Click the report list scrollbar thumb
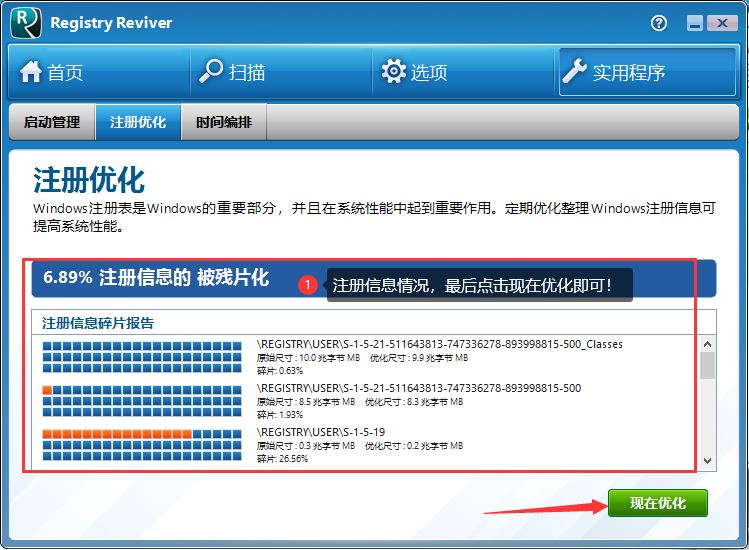Screen dimensions: 749x550 (707, 366)
